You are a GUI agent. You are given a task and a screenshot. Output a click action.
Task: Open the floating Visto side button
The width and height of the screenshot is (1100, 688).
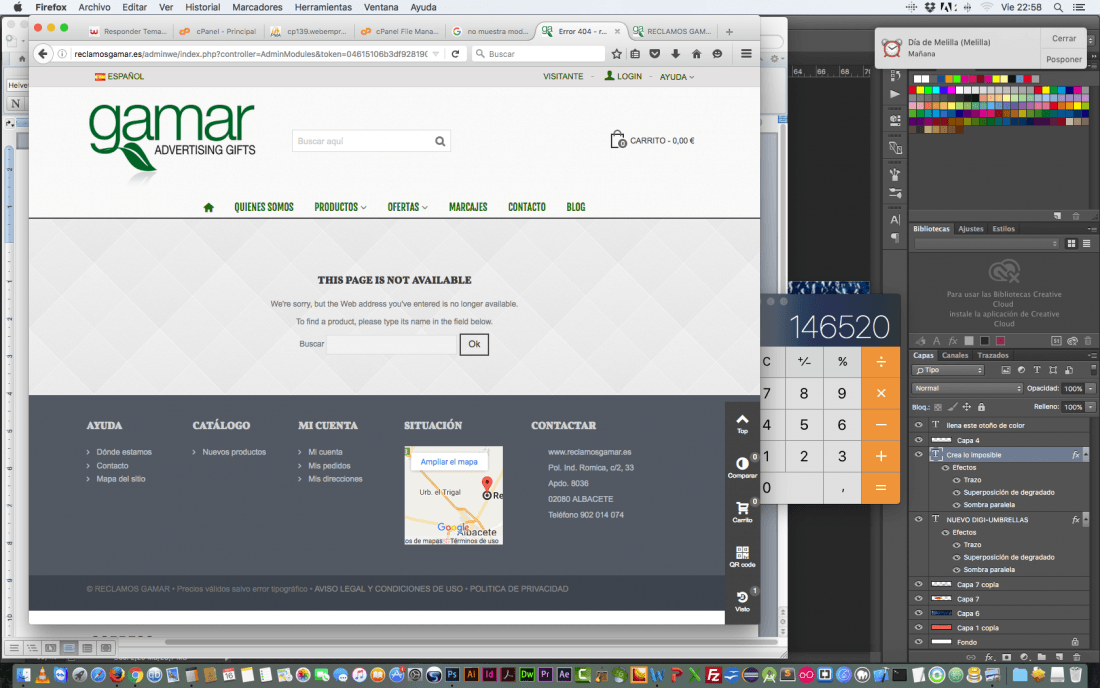pyautogui.click(x=742, y=600)
